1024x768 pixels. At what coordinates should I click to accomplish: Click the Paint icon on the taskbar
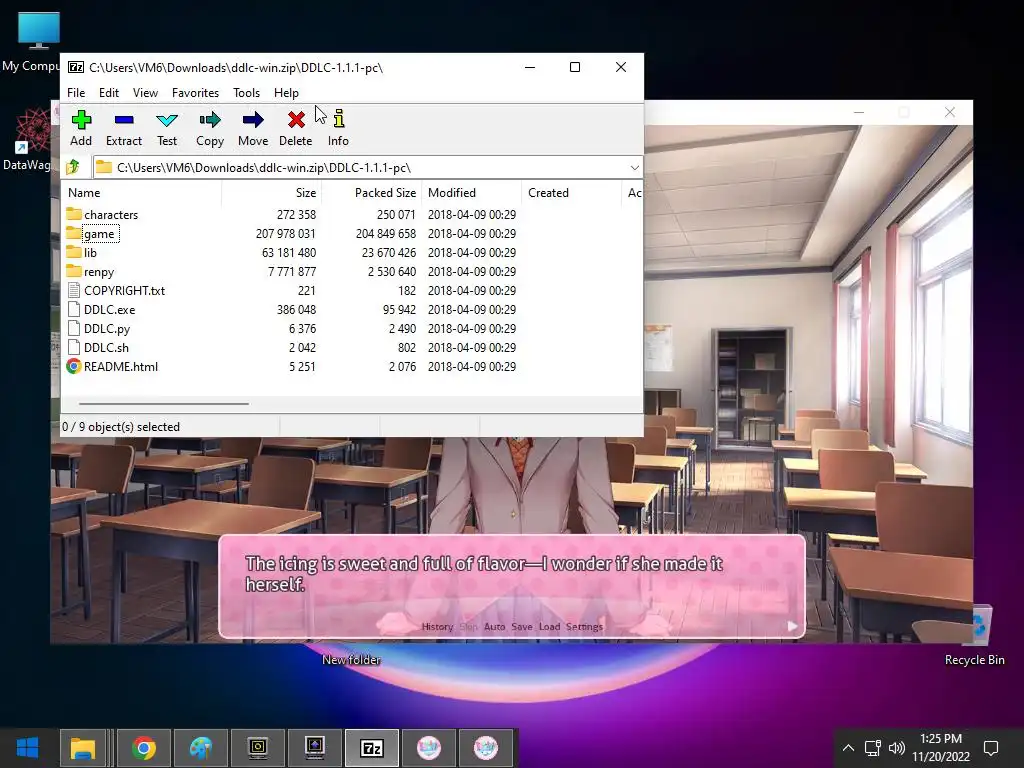click(x=201, y=748)
